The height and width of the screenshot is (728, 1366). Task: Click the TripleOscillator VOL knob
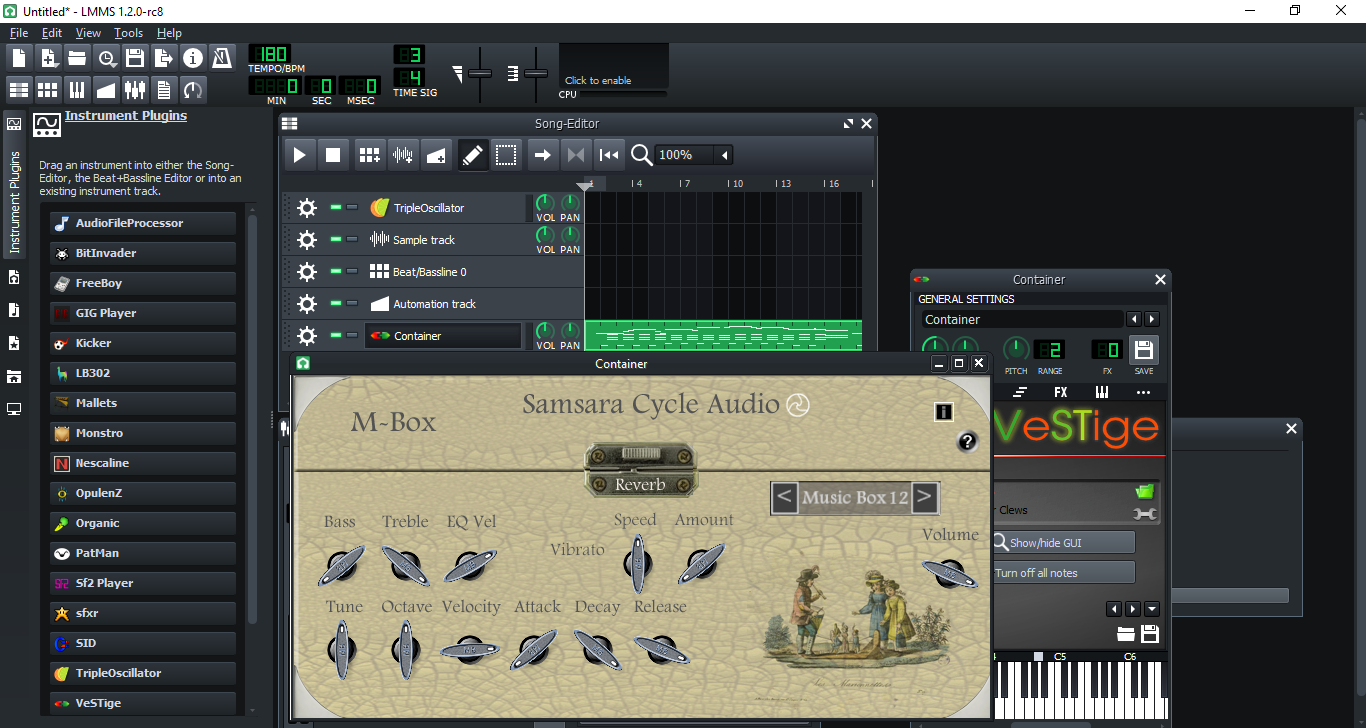click(545, 203)
